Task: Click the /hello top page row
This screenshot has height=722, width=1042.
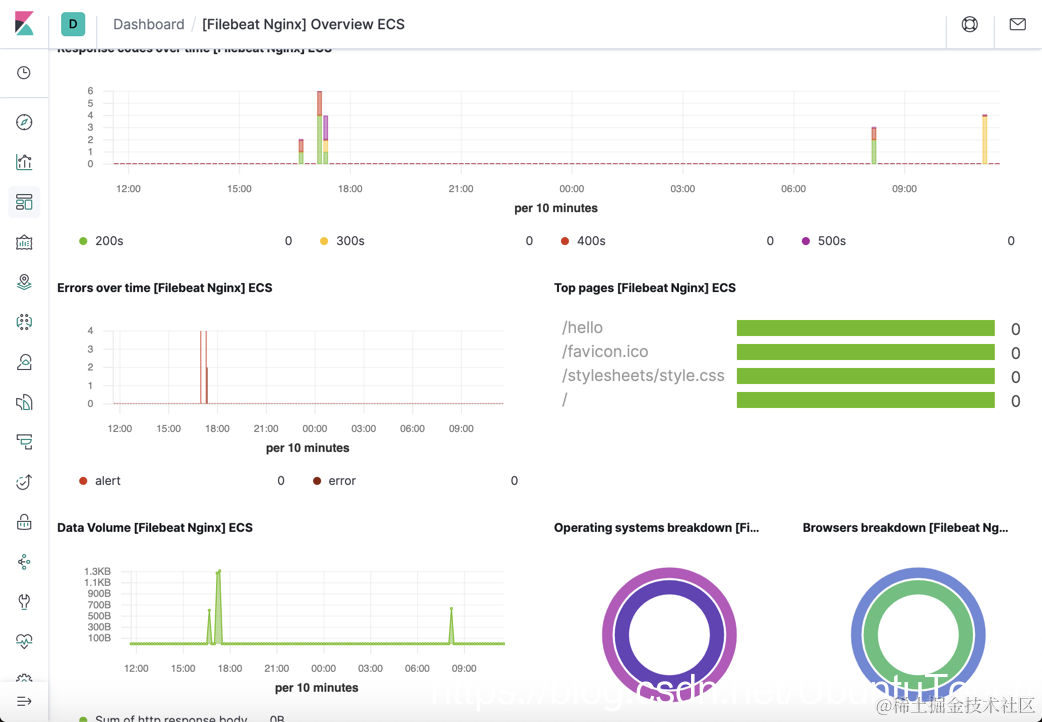Action: (791, 328)
